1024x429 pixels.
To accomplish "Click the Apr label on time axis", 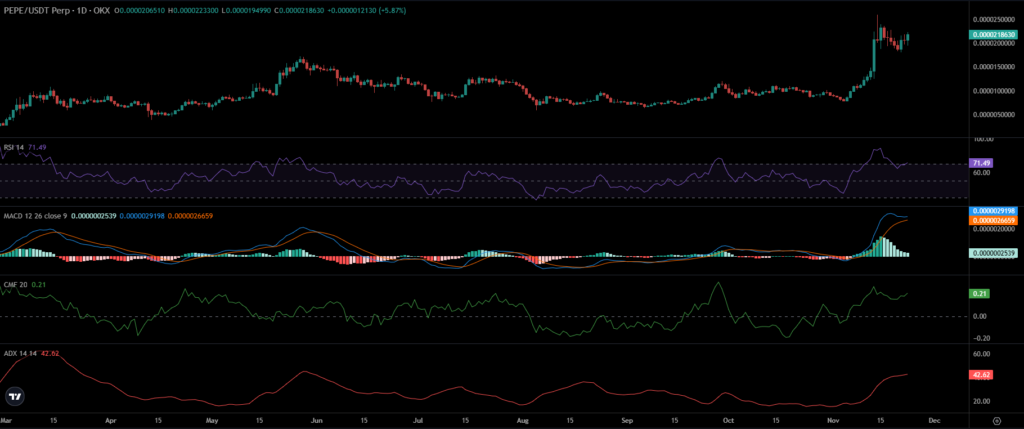I will [110, 421].
